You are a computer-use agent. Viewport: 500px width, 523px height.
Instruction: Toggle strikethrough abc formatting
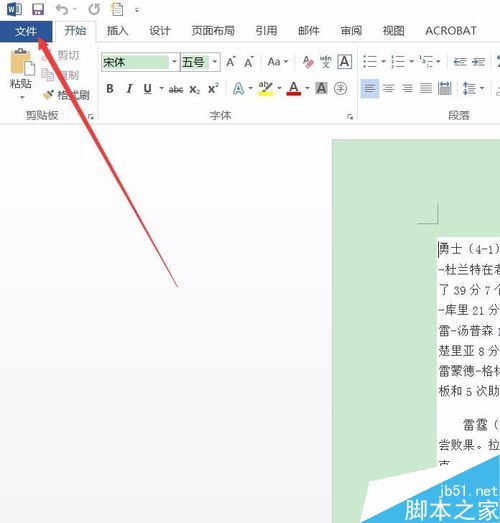click(x=176, y=89)
